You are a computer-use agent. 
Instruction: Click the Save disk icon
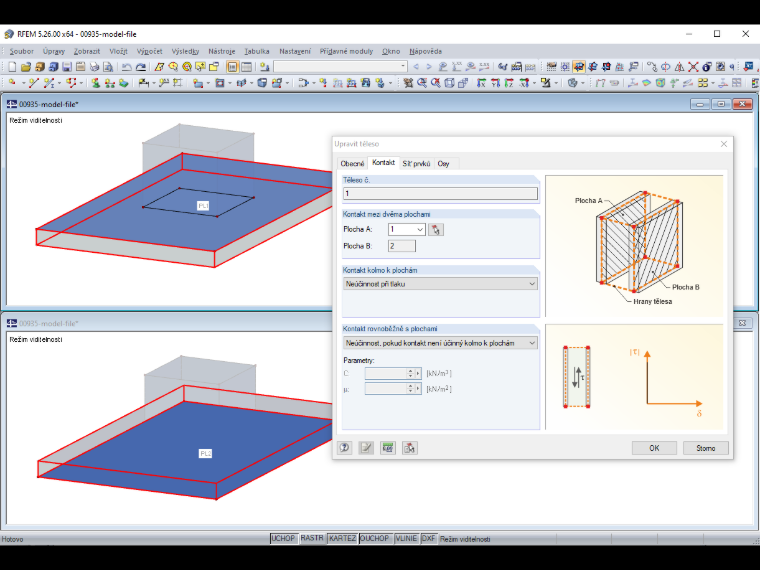[67, 67]
